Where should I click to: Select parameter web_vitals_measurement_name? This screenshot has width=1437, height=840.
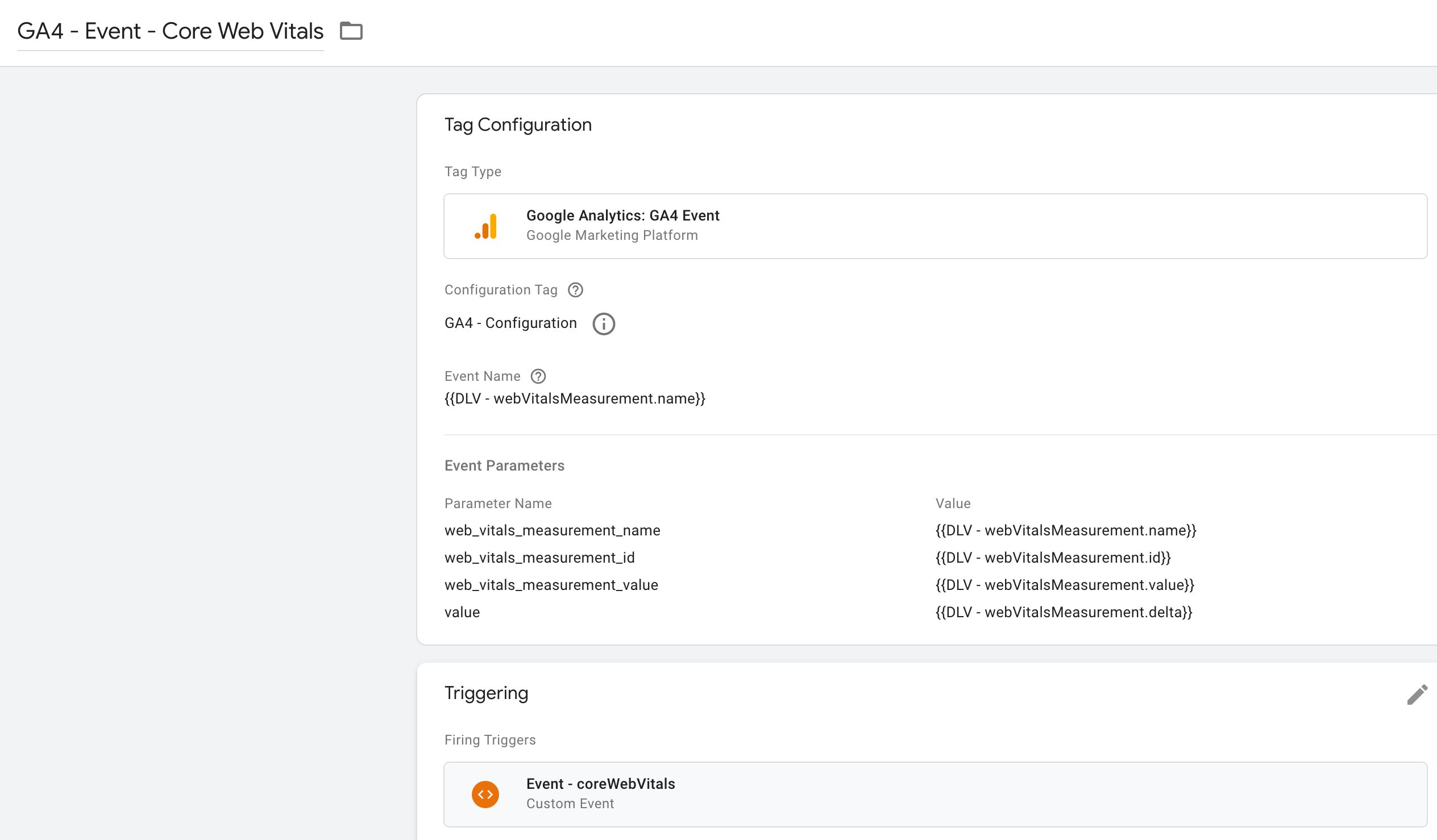click(x=552, y=530)
